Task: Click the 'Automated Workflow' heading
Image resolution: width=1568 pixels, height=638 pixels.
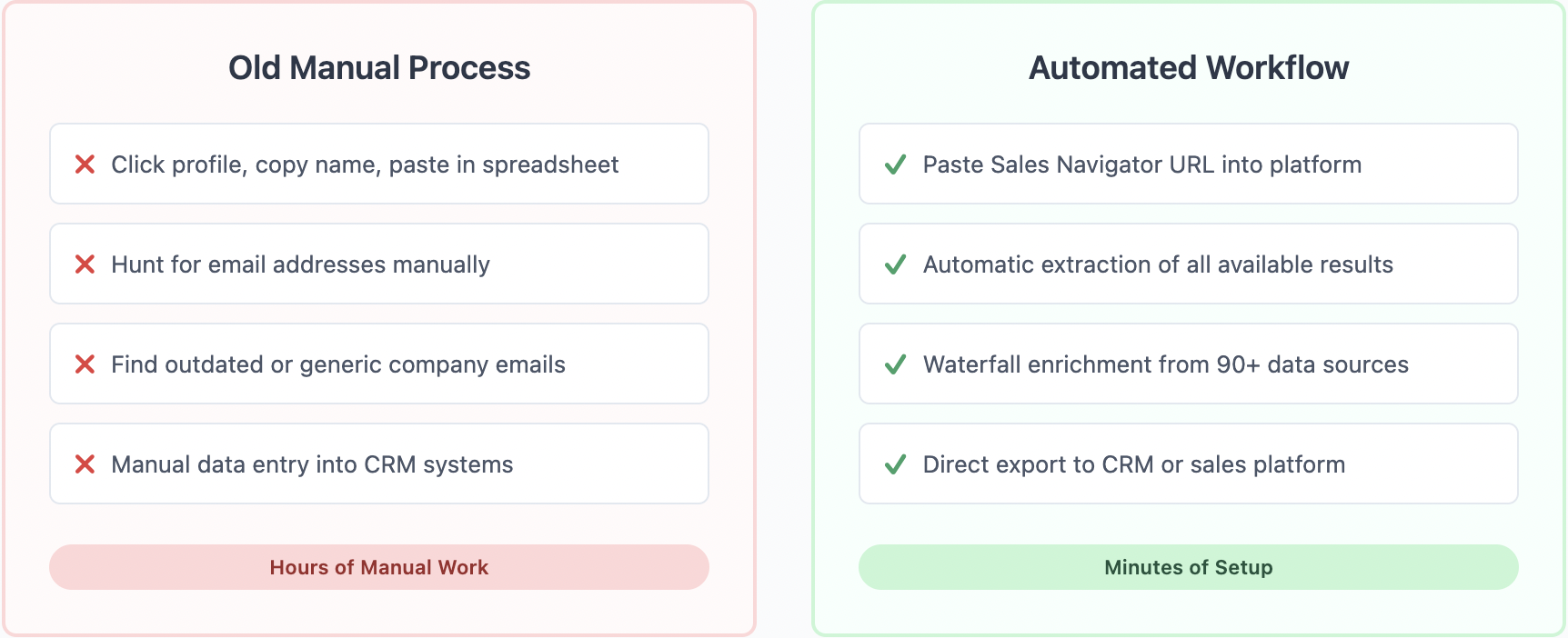Action: (x=1189, y=68)
